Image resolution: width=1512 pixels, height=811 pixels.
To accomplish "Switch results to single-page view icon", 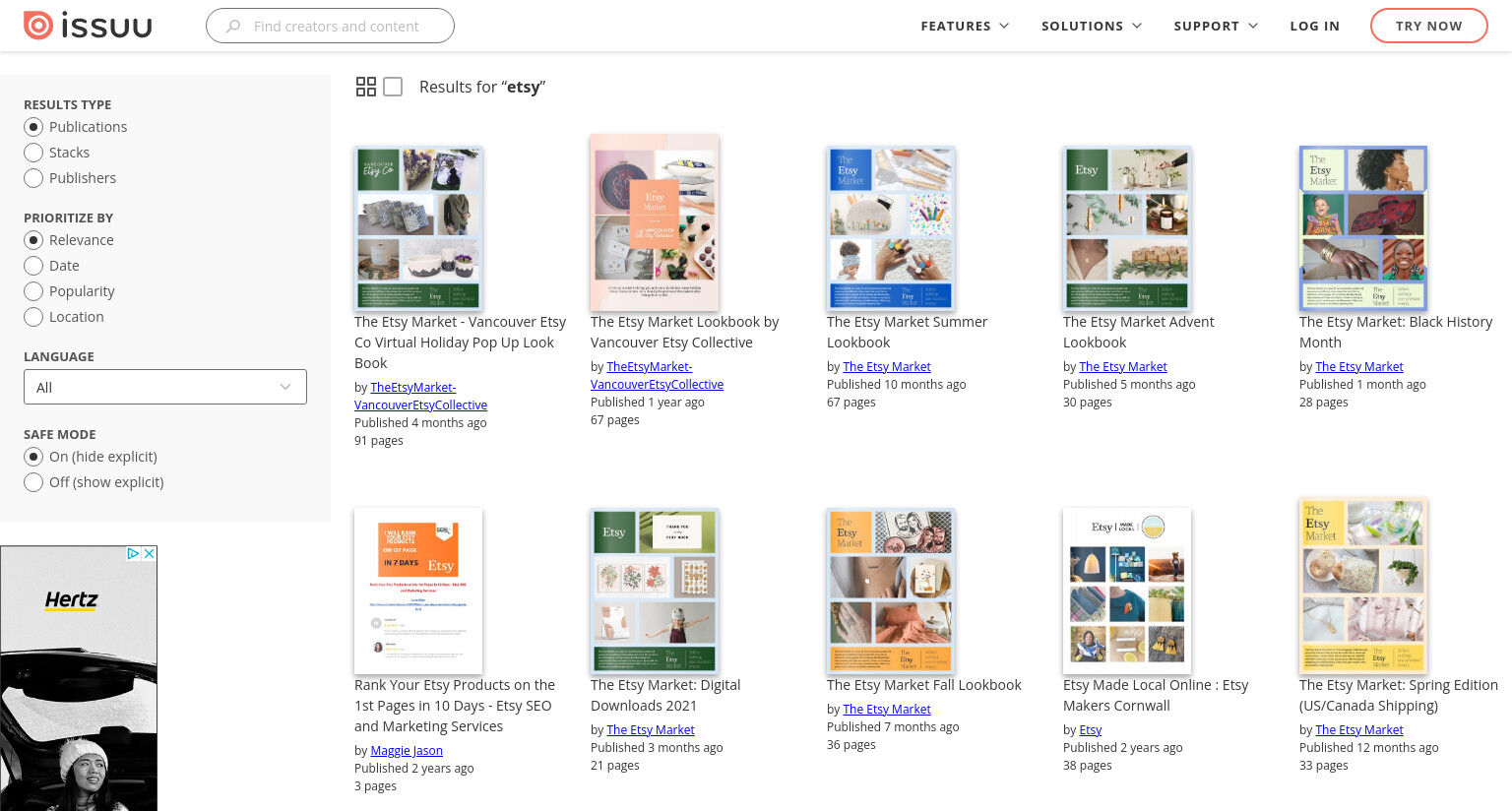I will click(393, 87).
